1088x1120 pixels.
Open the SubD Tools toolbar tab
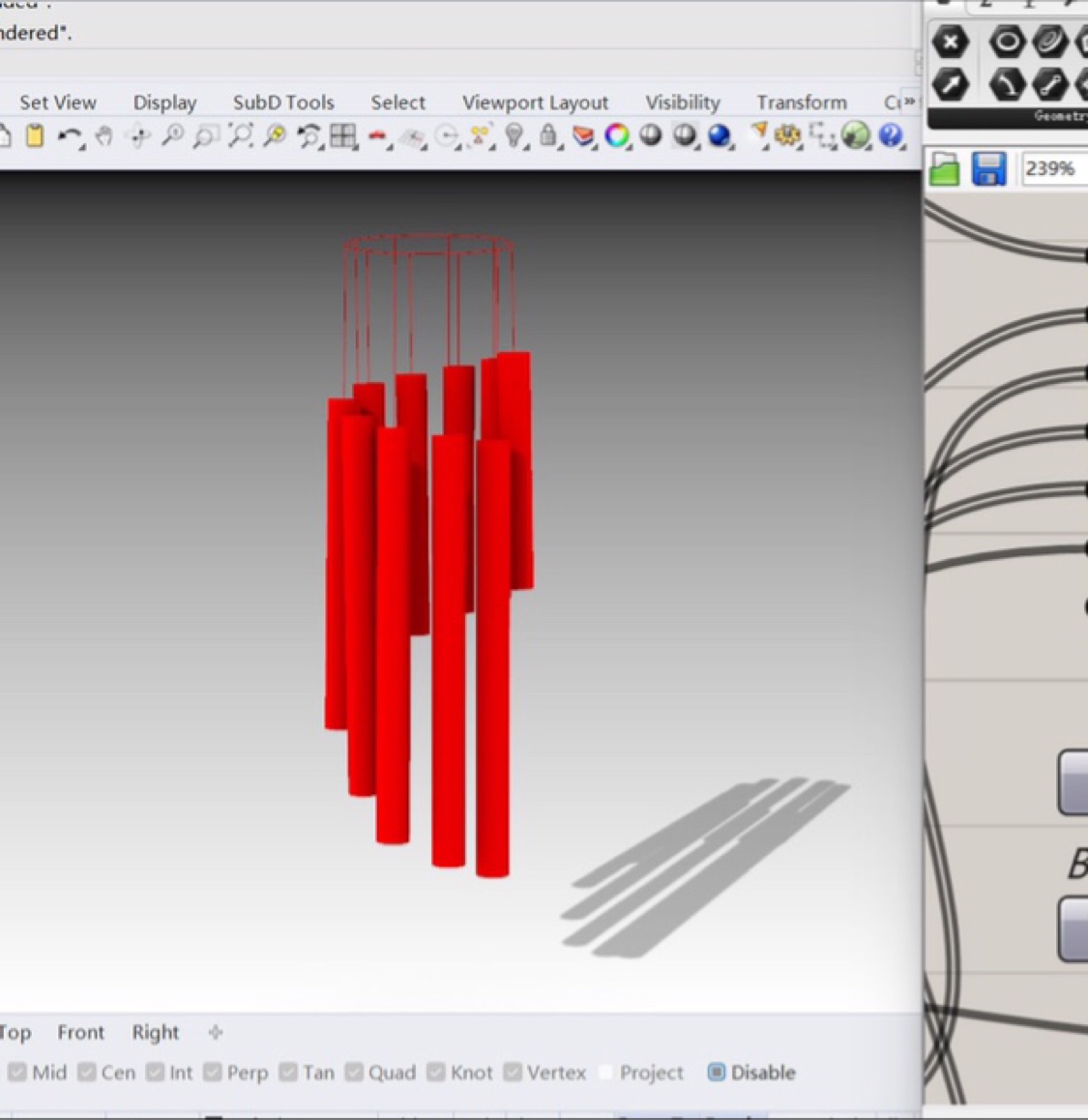coord(283,103)
